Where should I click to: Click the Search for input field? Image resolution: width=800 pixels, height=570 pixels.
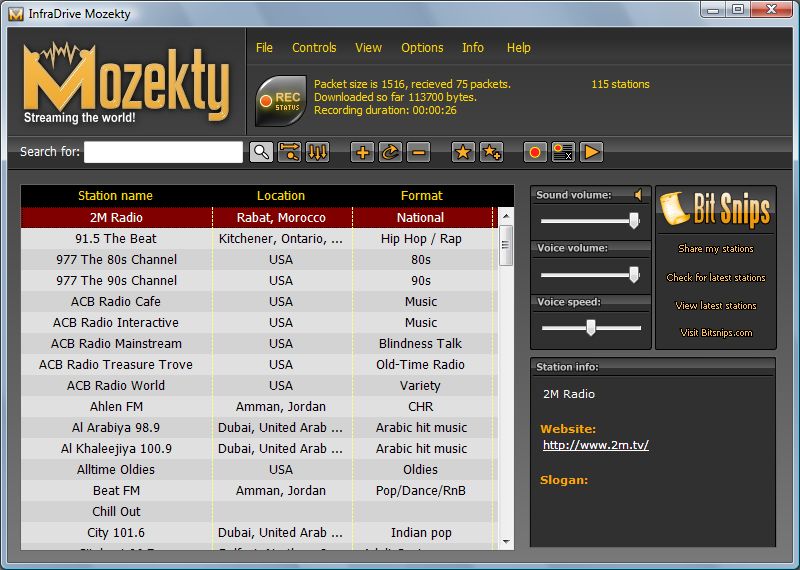(163, 152)
